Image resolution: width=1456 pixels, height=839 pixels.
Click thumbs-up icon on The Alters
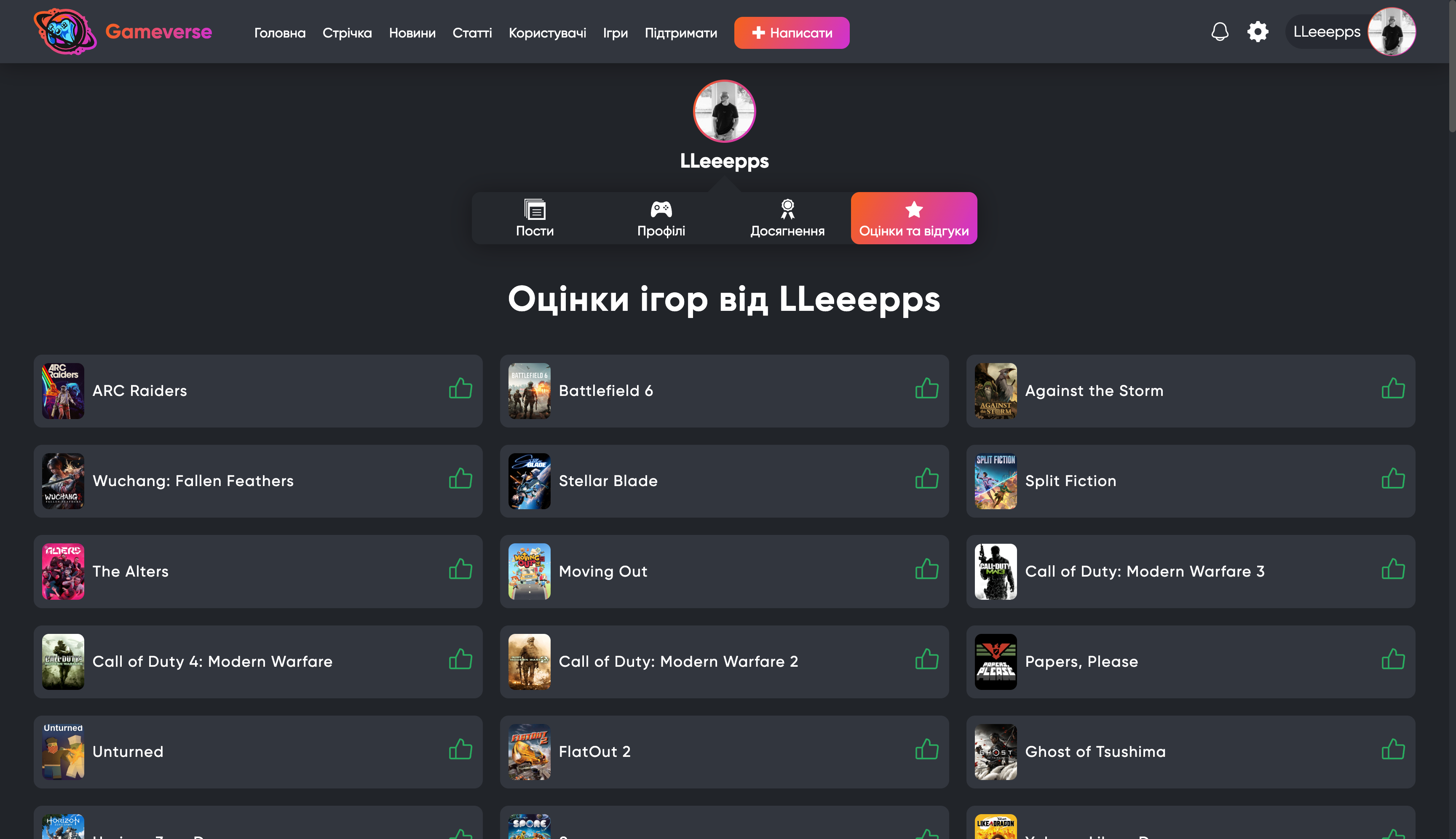click(460, 569)
